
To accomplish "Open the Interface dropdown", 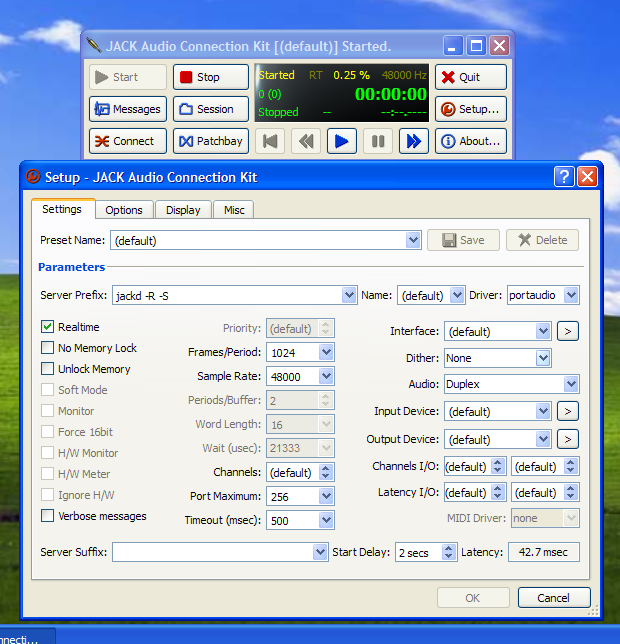I will point(543,331).
